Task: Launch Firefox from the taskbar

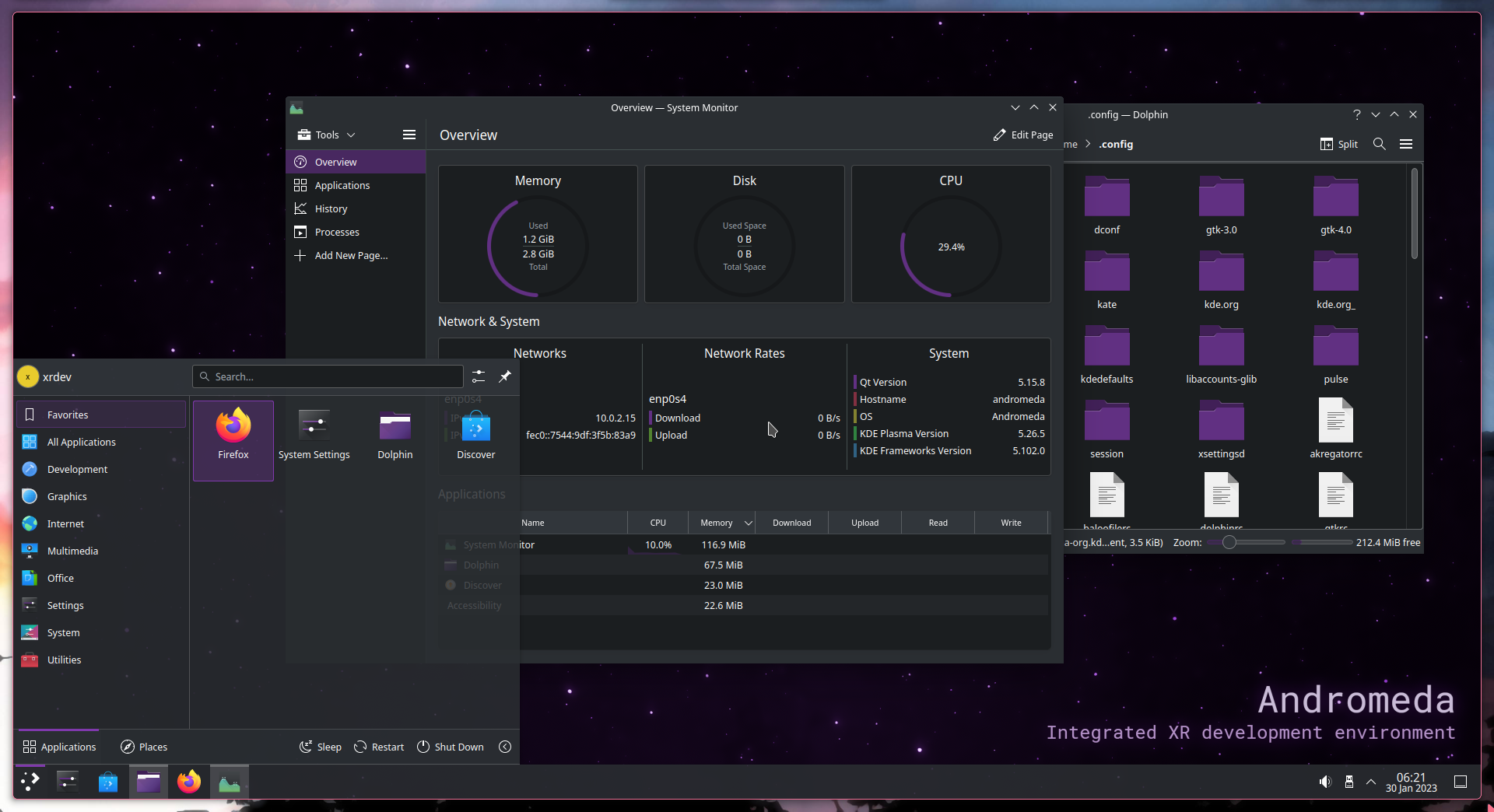Action: (x=188, y=782)
